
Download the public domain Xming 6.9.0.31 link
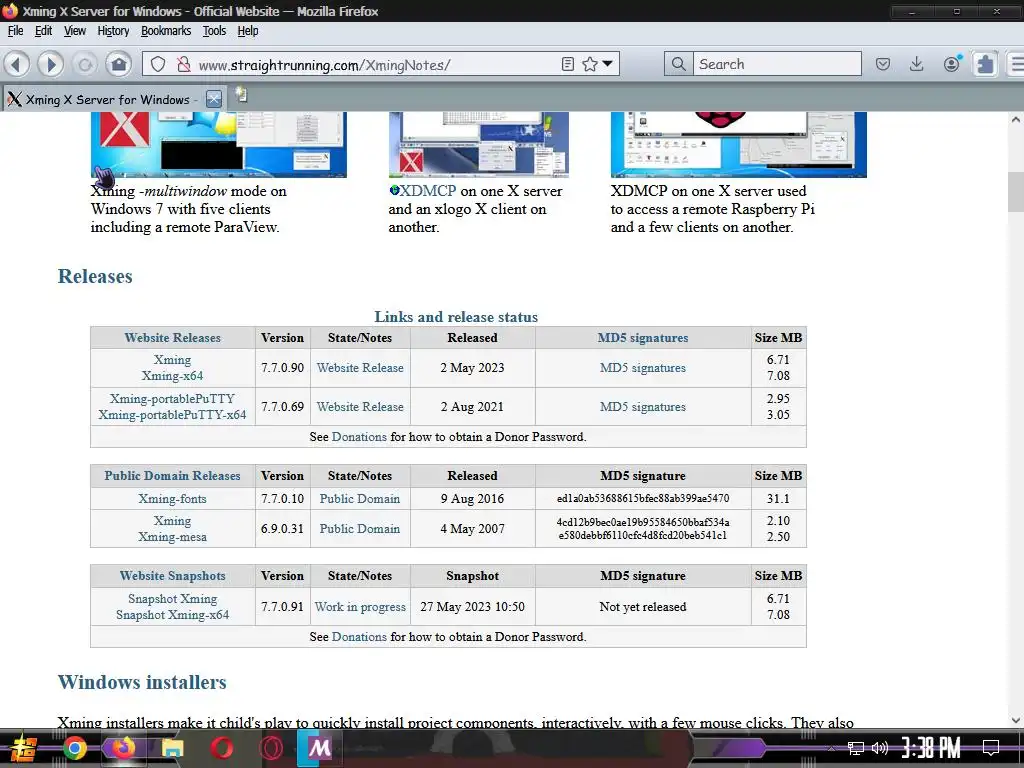(172, 521)
